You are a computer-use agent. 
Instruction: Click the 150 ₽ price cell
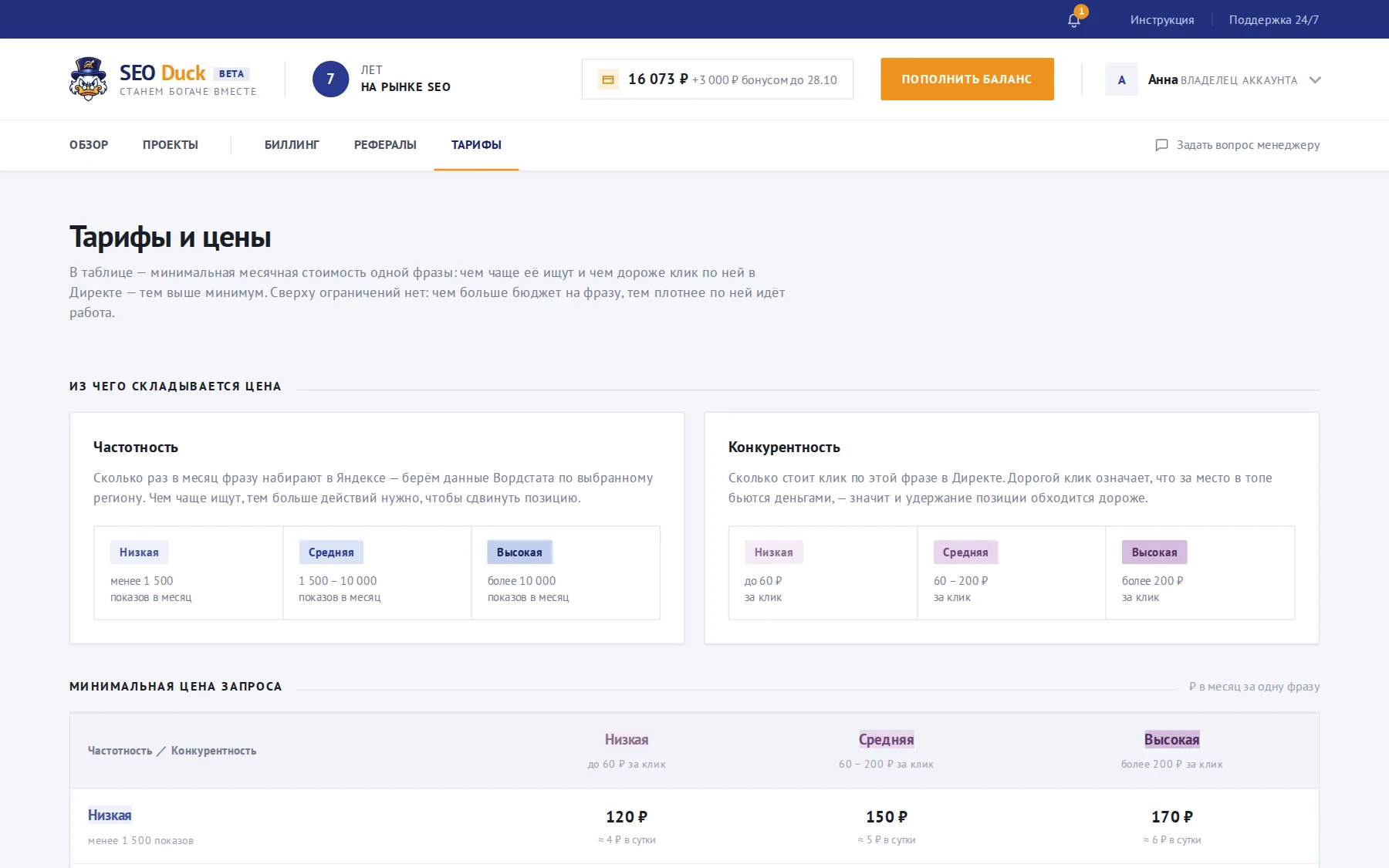tap(887, 816)
